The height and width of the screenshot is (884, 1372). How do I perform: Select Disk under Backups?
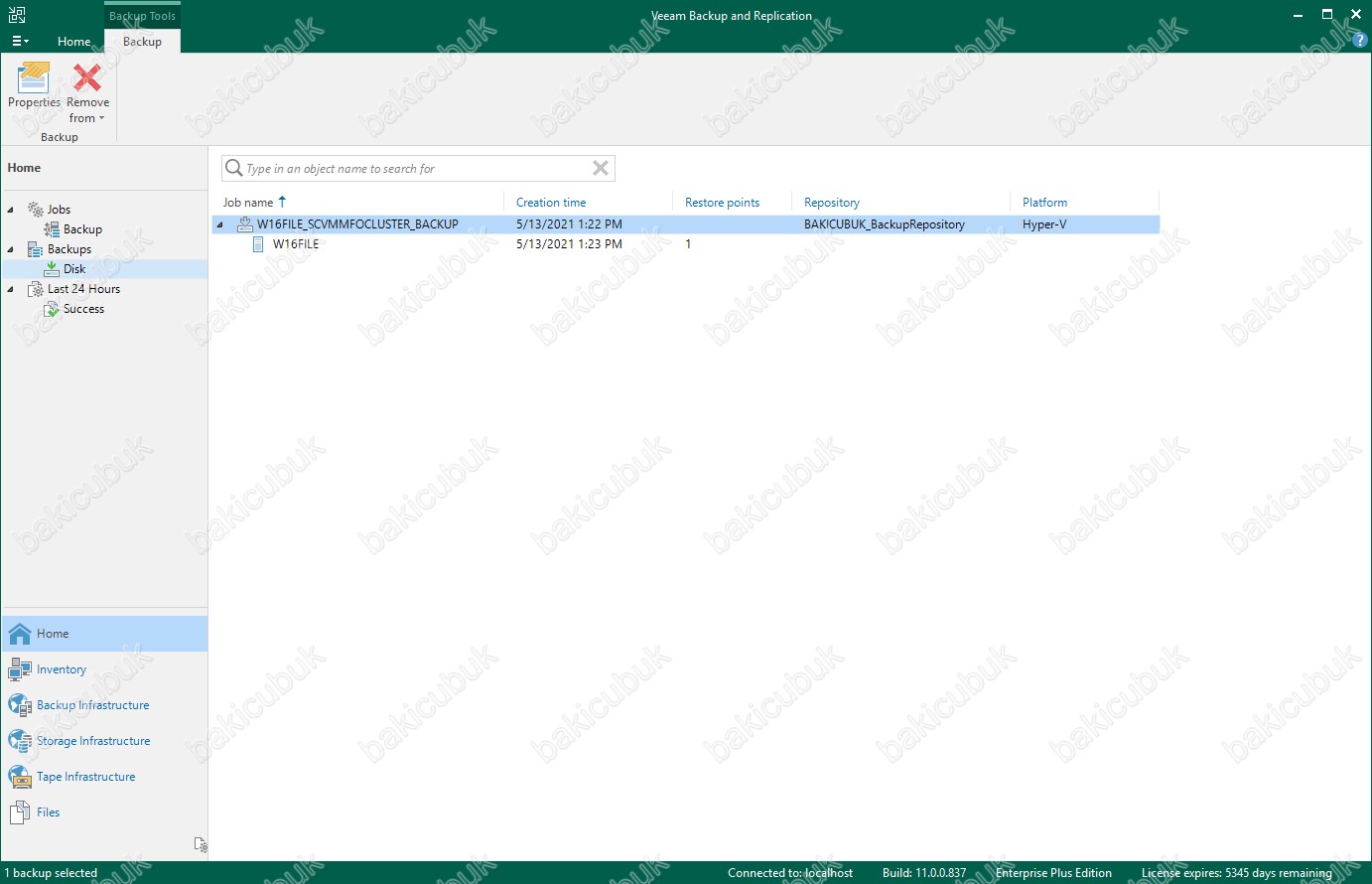tap(74, 269)
